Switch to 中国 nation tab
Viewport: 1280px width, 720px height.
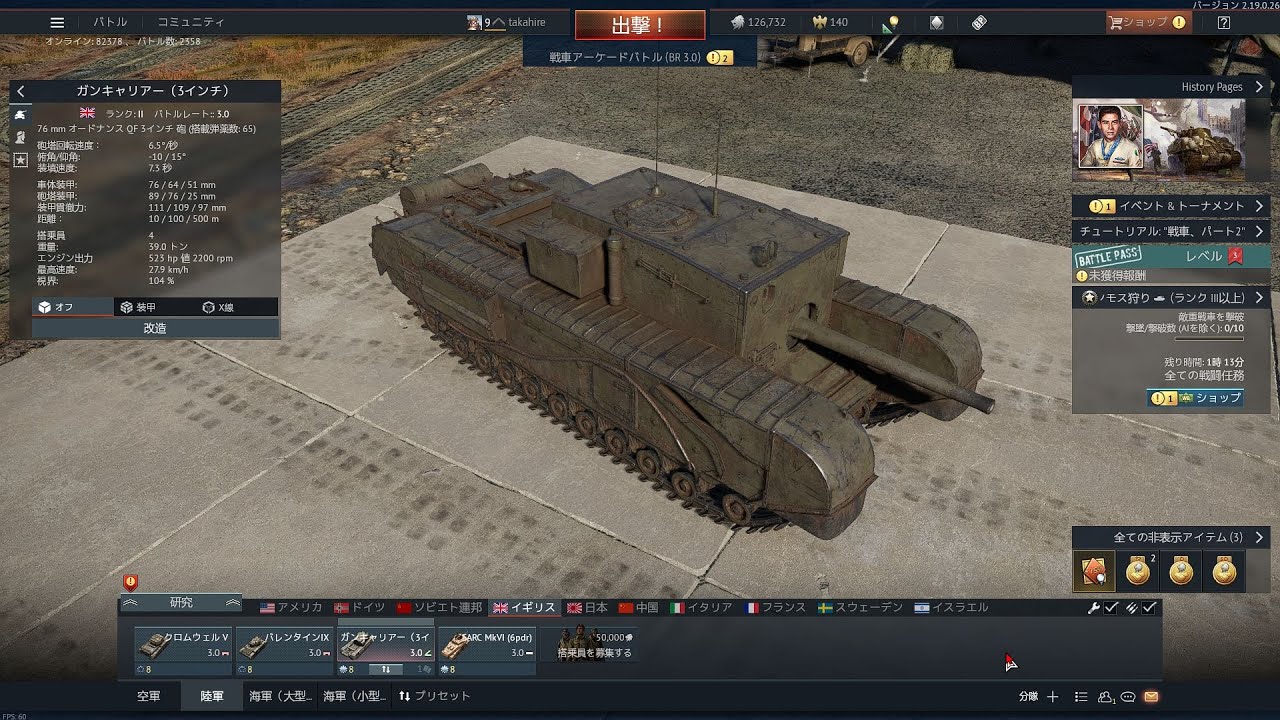(639, 607)
